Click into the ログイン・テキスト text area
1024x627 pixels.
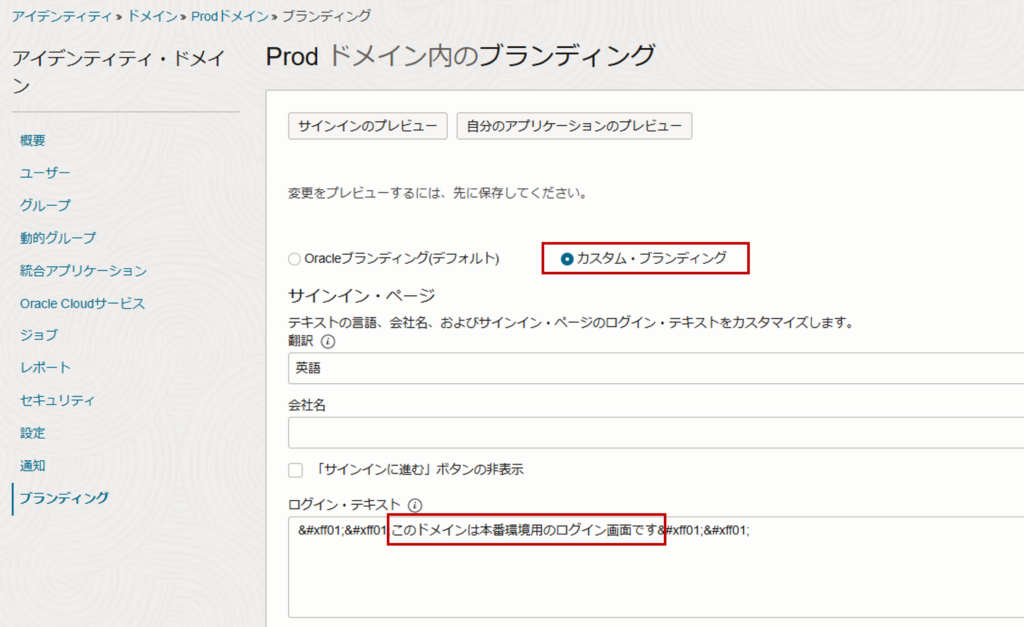pyautogui.click(x=656, y=567)
